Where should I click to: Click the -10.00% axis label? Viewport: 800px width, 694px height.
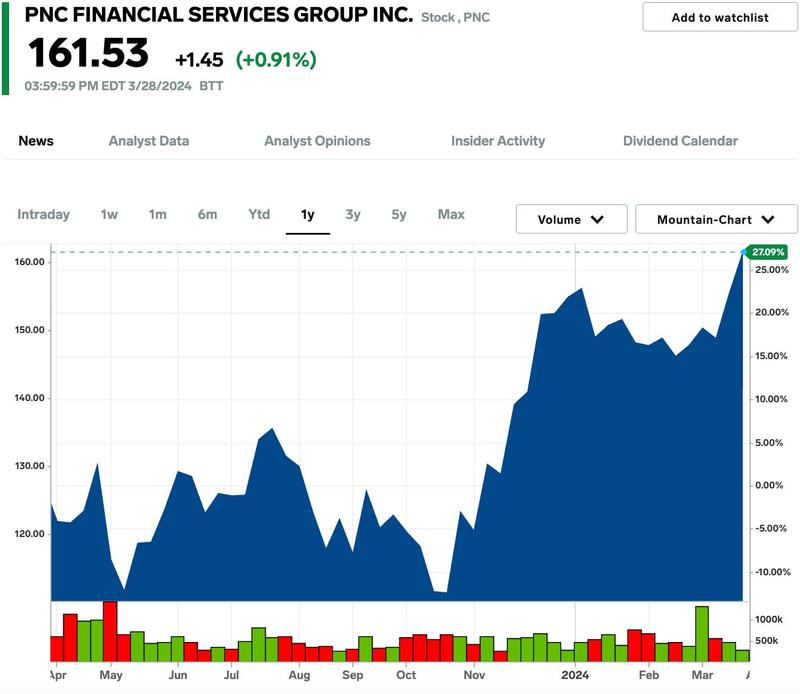(773, 572)
